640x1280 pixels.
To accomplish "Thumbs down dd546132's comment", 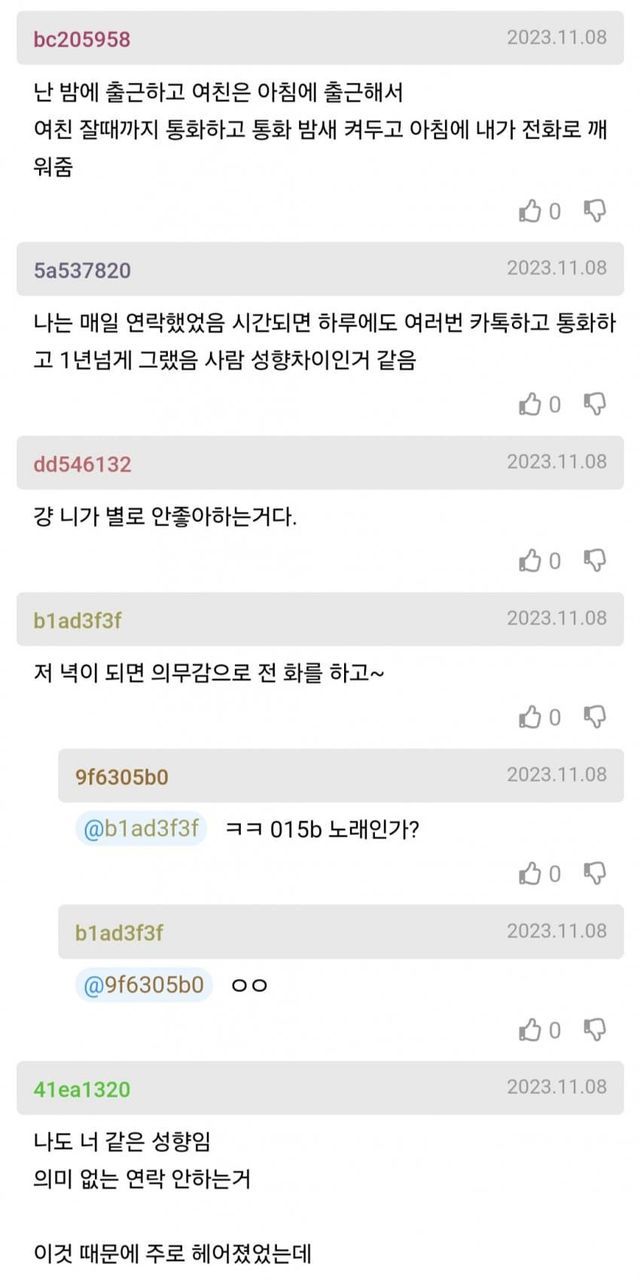I will [x=595, y=561].
